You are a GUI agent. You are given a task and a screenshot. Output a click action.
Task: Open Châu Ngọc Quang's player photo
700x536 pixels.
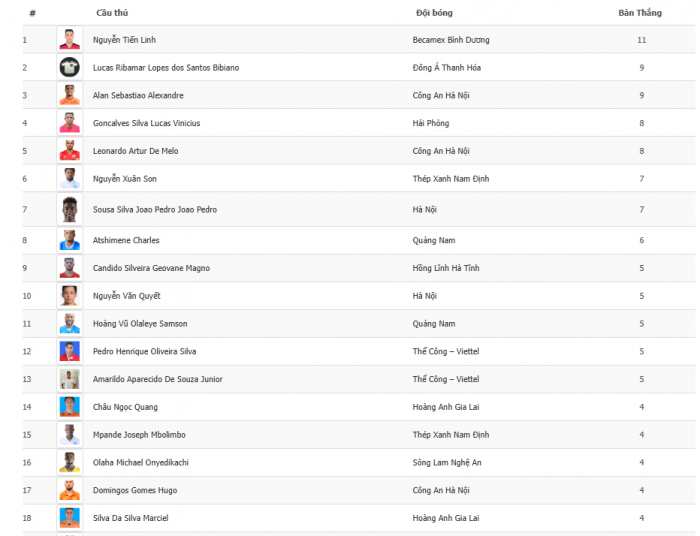point(70,407)
